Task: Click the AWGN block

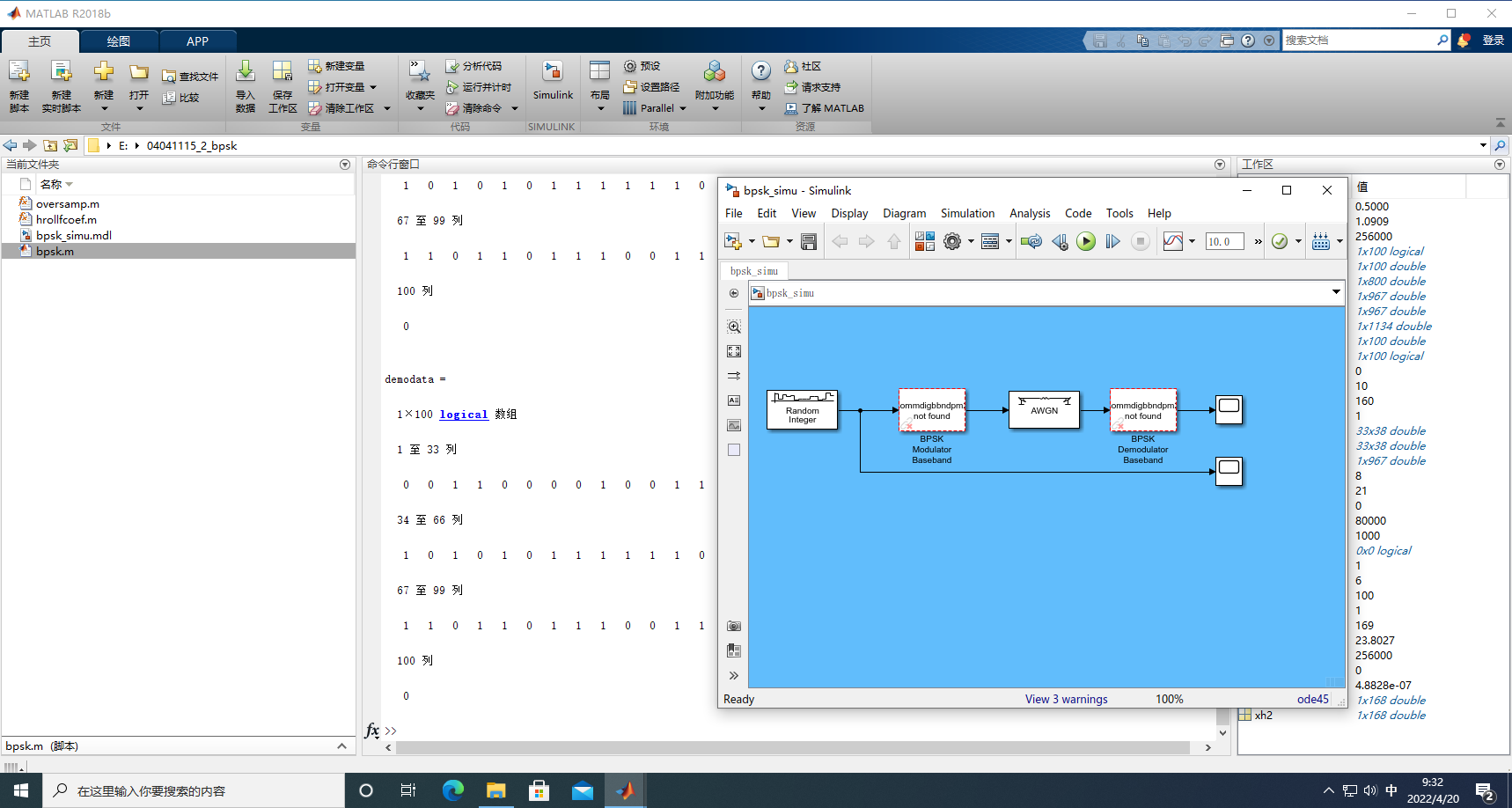Action: point(1044,409)
